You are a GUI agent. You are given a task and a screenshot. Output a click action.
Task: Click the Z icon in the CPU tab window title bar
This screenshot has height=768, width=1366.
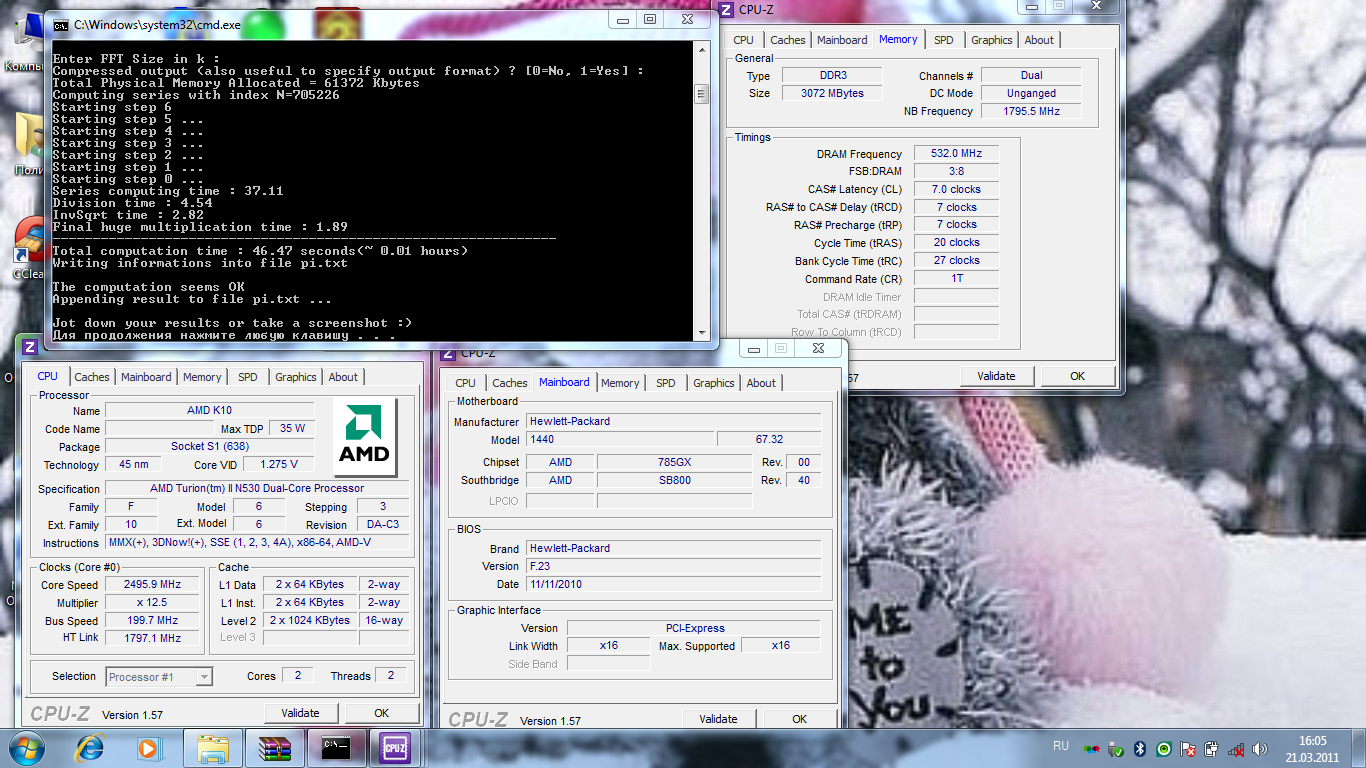29,347
